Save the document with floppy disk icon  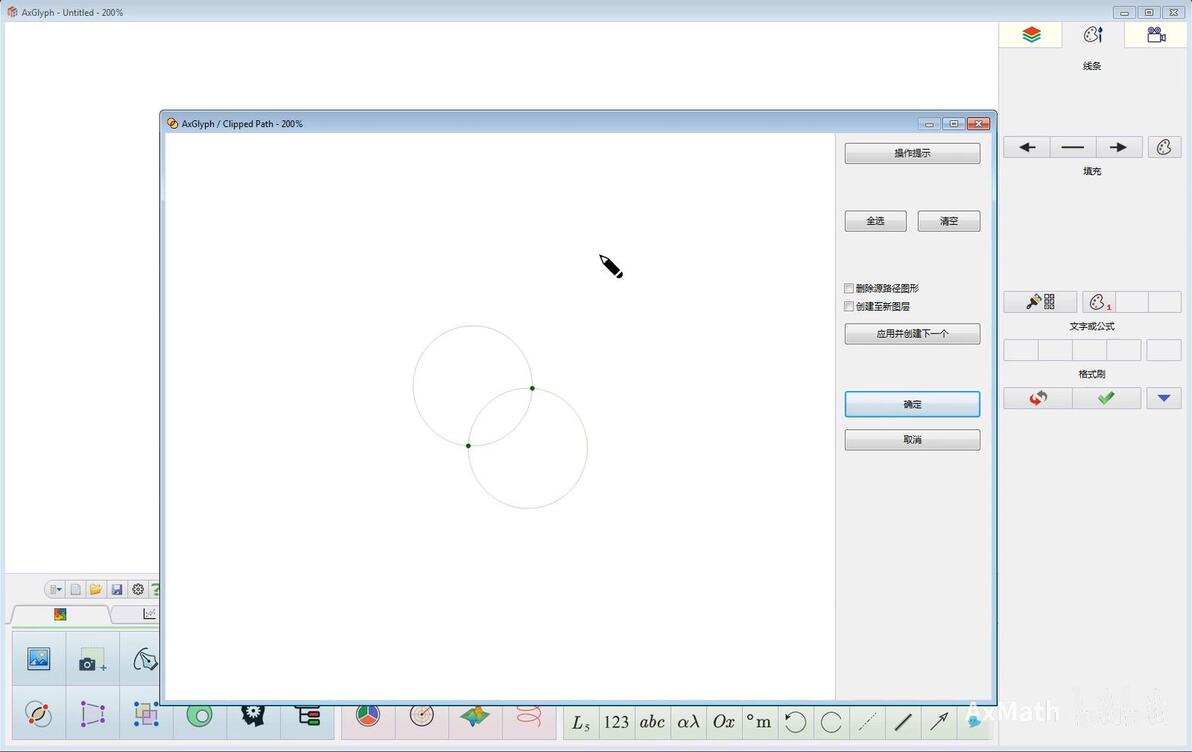[116, 589]
